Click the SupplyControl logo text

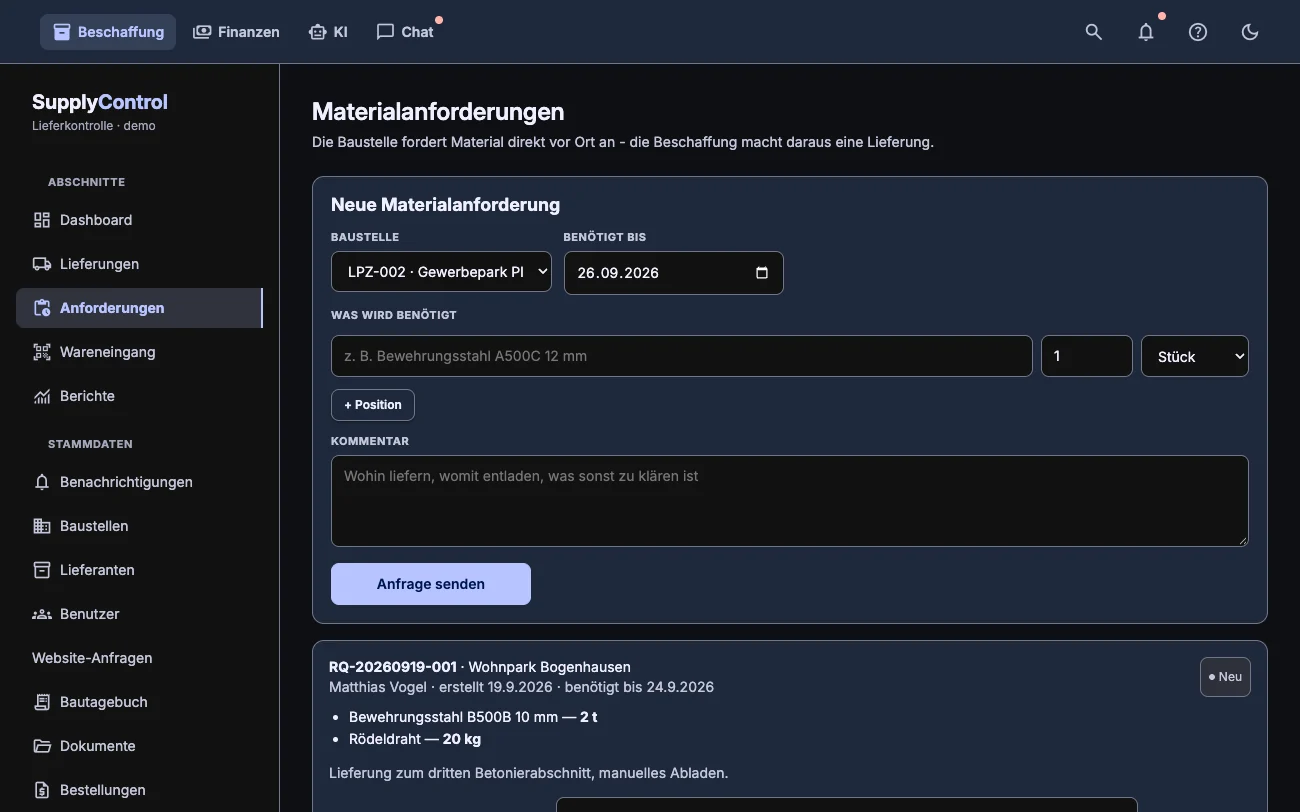(x=100, y=102)
